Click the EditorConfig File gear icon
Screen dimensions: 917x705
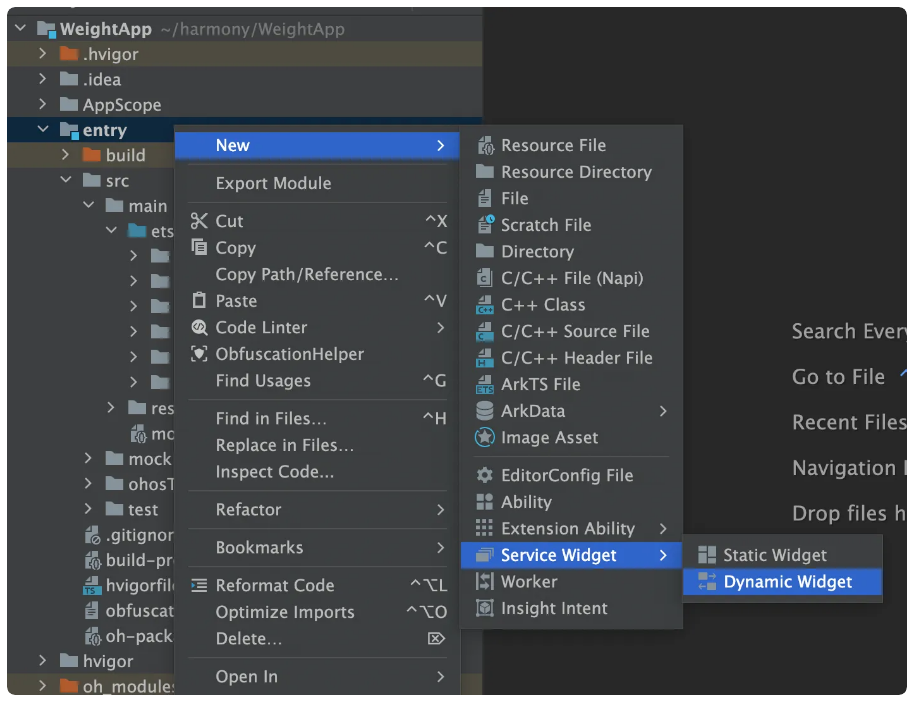click(x=485, y=476)
